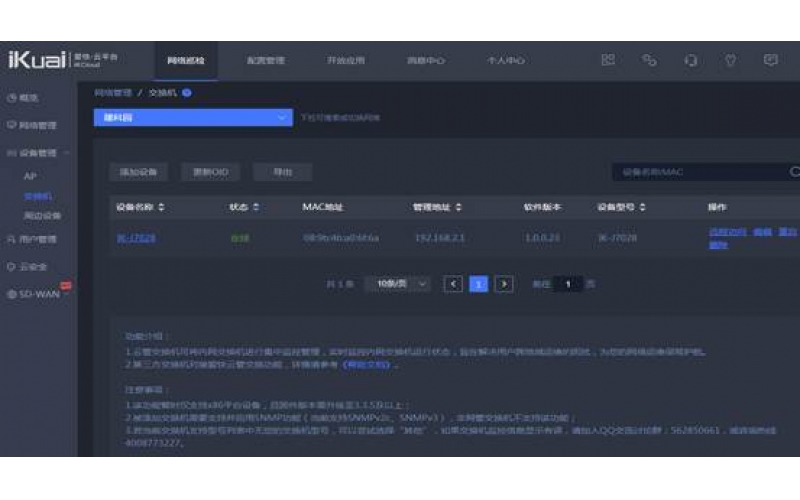Open the customer support headset icon
Screen dimensions: 800x500
(x=690, y=60)
